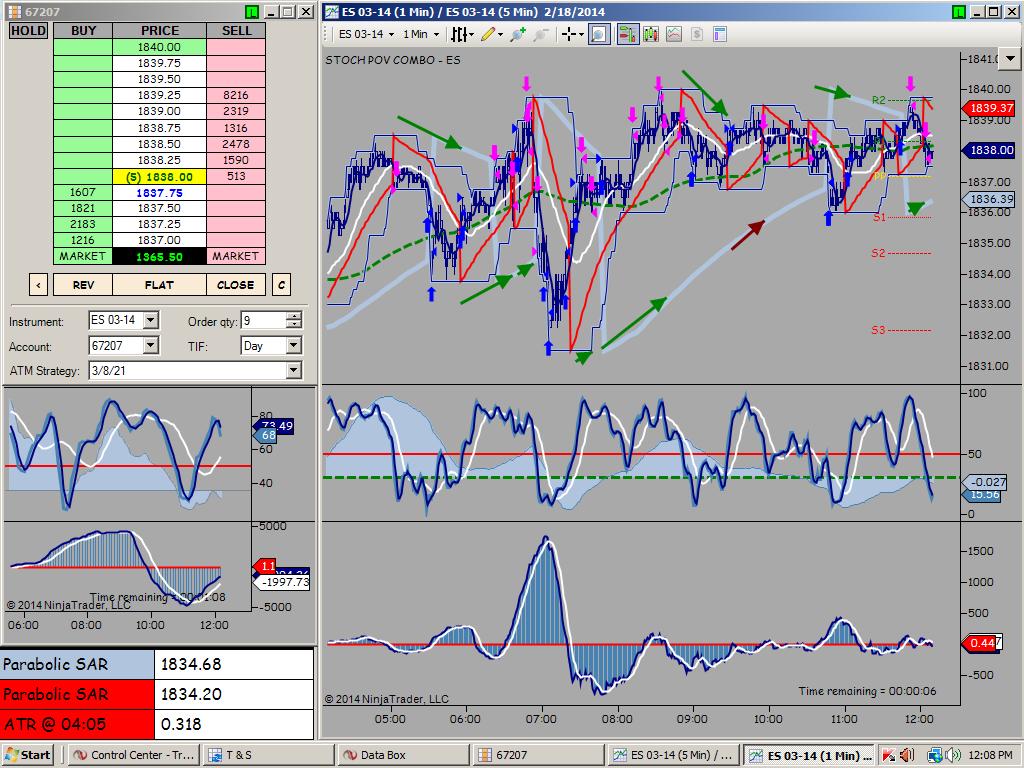The height and width of the screenshot is (768, 1024).
Task: Click the REV button
Action: pos(83,285)
